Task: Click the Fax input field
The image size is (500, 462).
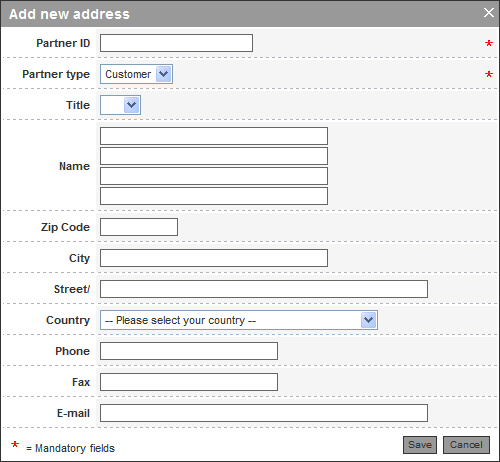Action: click(189, 382)
